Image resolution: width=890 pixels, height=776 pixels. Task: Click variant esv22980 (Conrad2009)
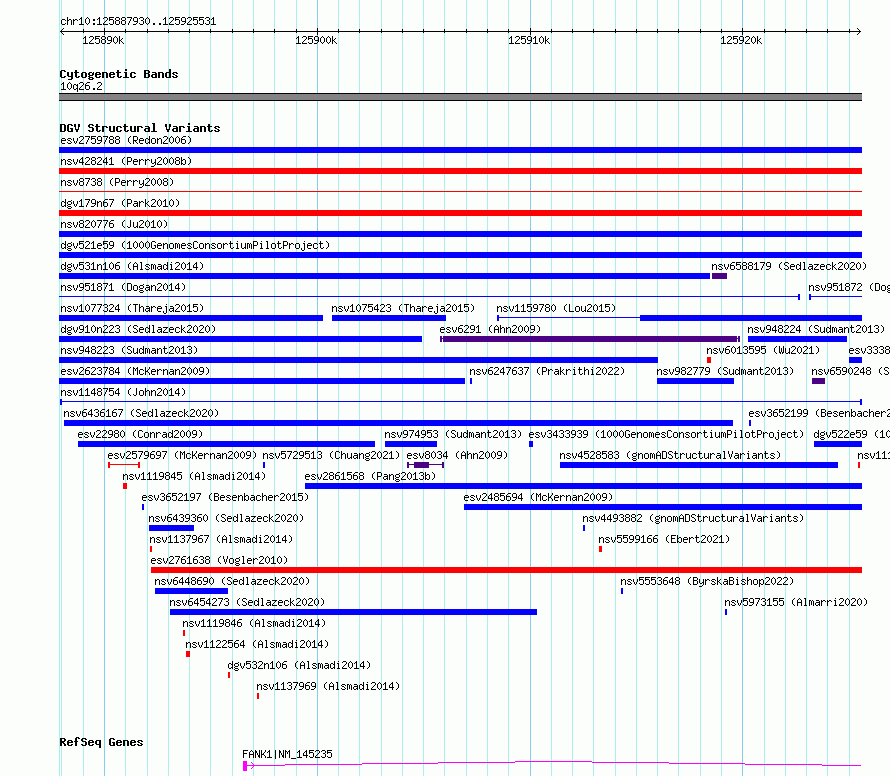(140, 434)
